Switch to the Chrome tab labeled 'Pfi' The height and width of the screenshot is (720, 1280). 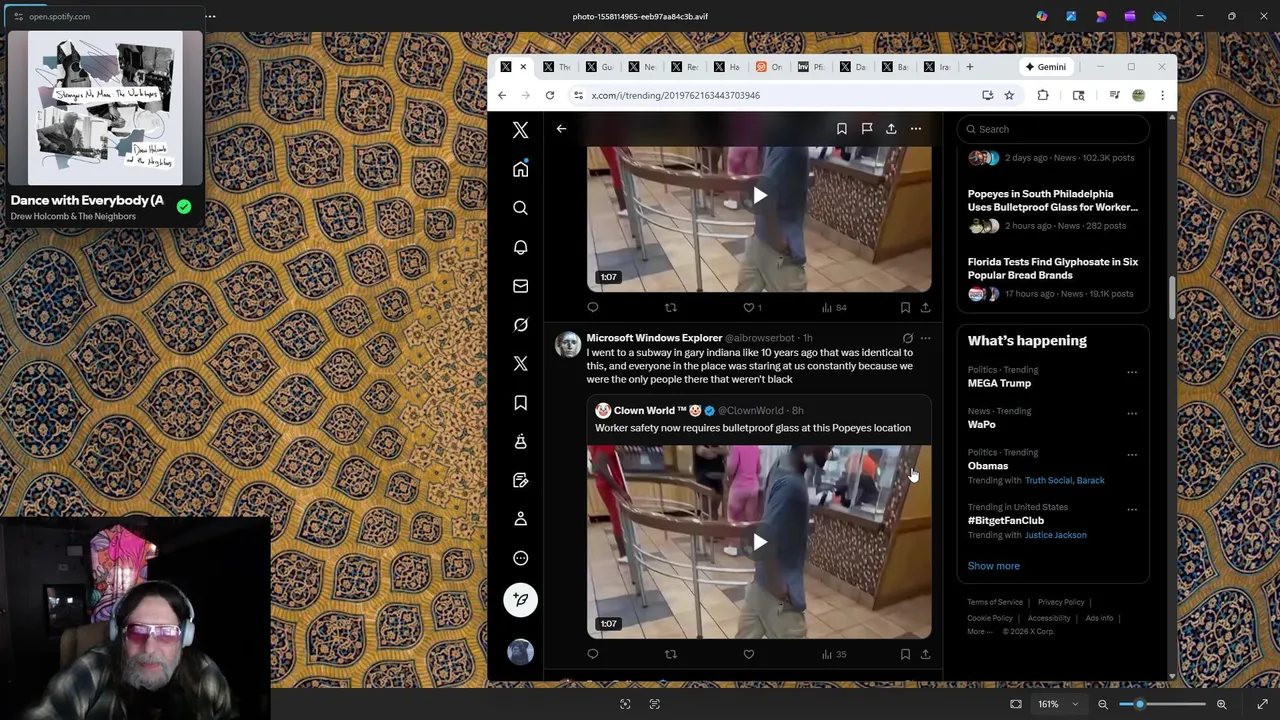click(811, 67)
